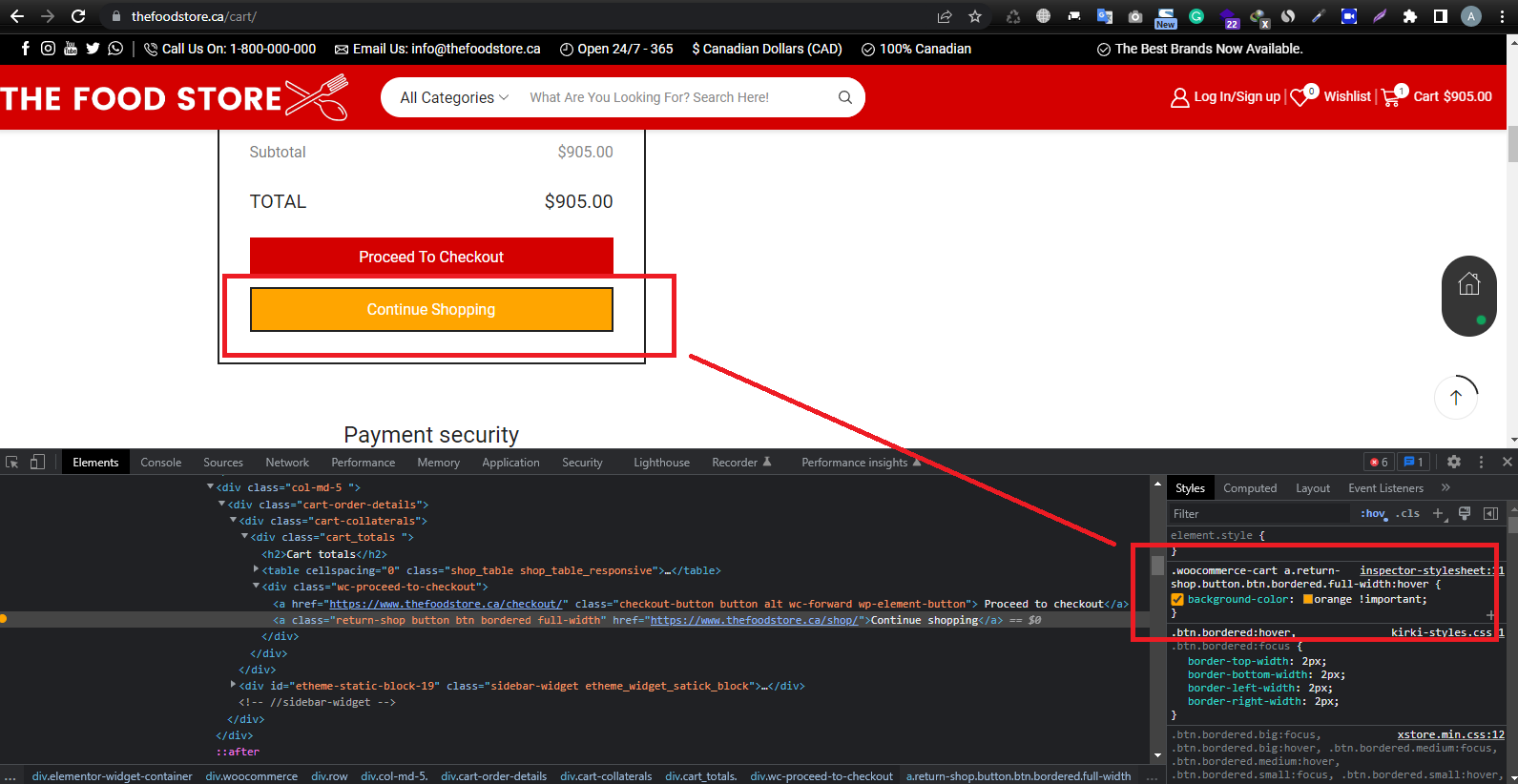Collapse the cart-order-details div node
1518x784 pixels.
(221, 504)
